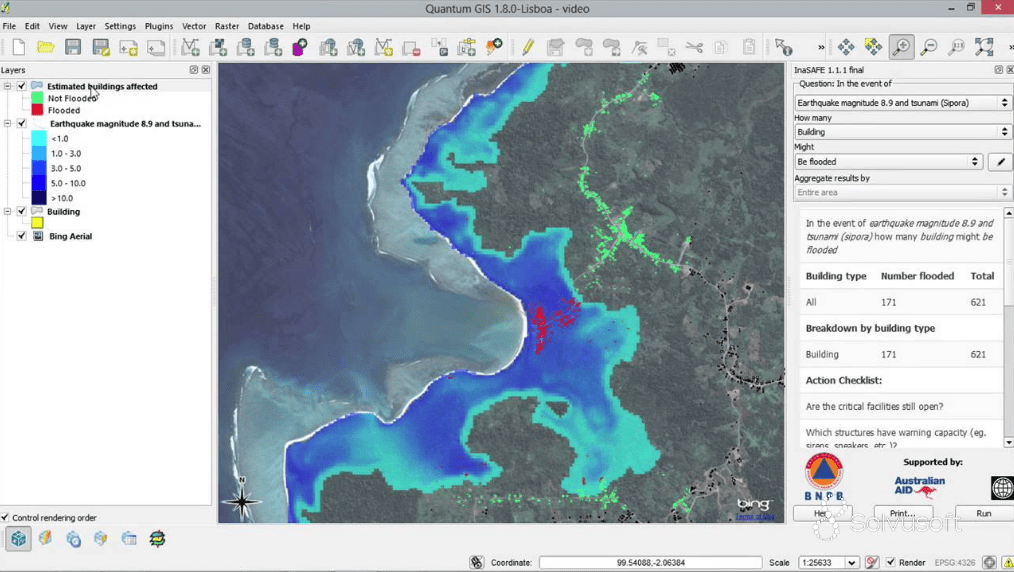Screen dimensions: 1014x572
Task: Toggle Control rendering order checkbox
Action: point(5,518)
